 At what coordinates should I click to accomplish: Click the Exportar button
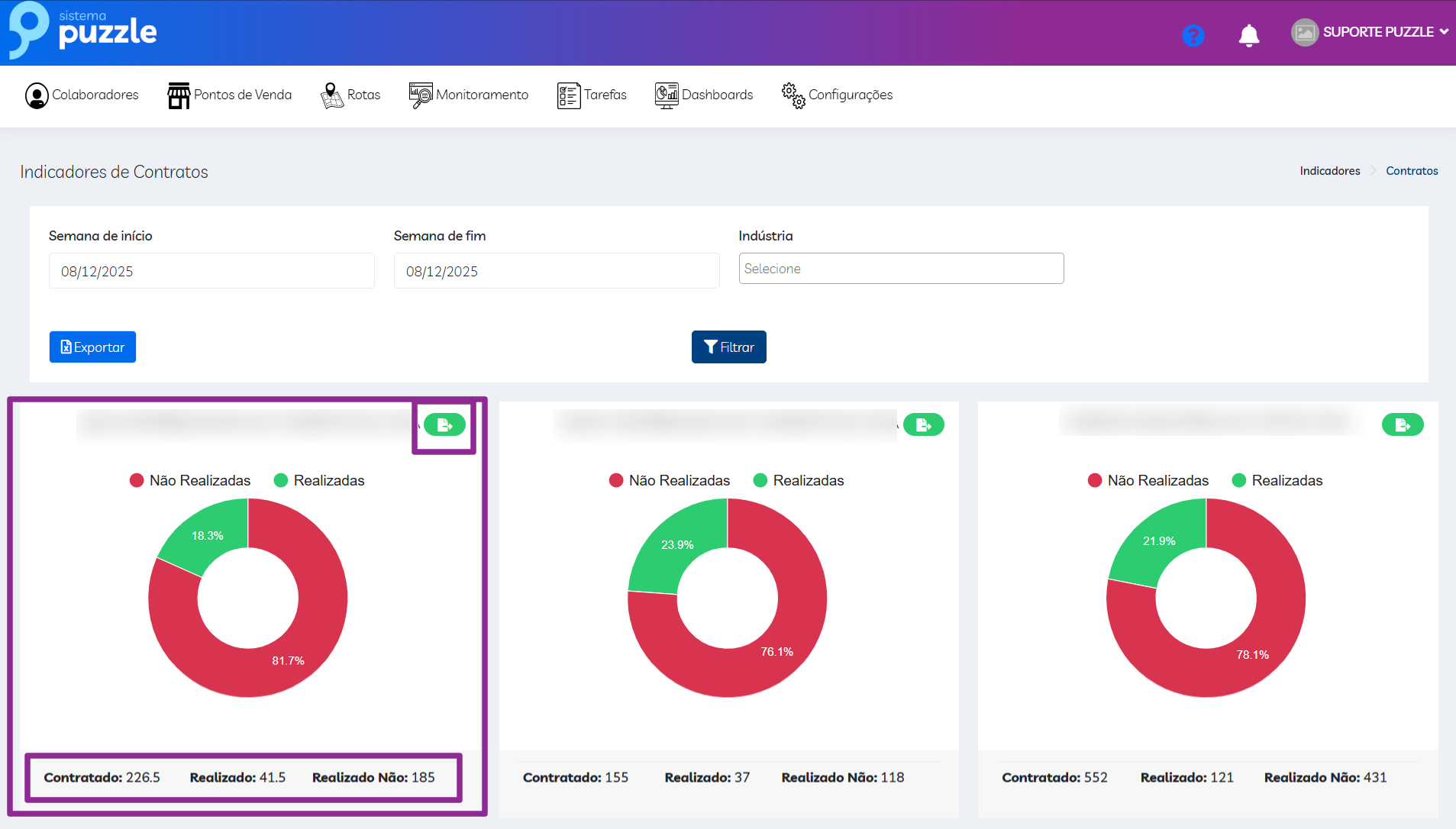point(92,347)
